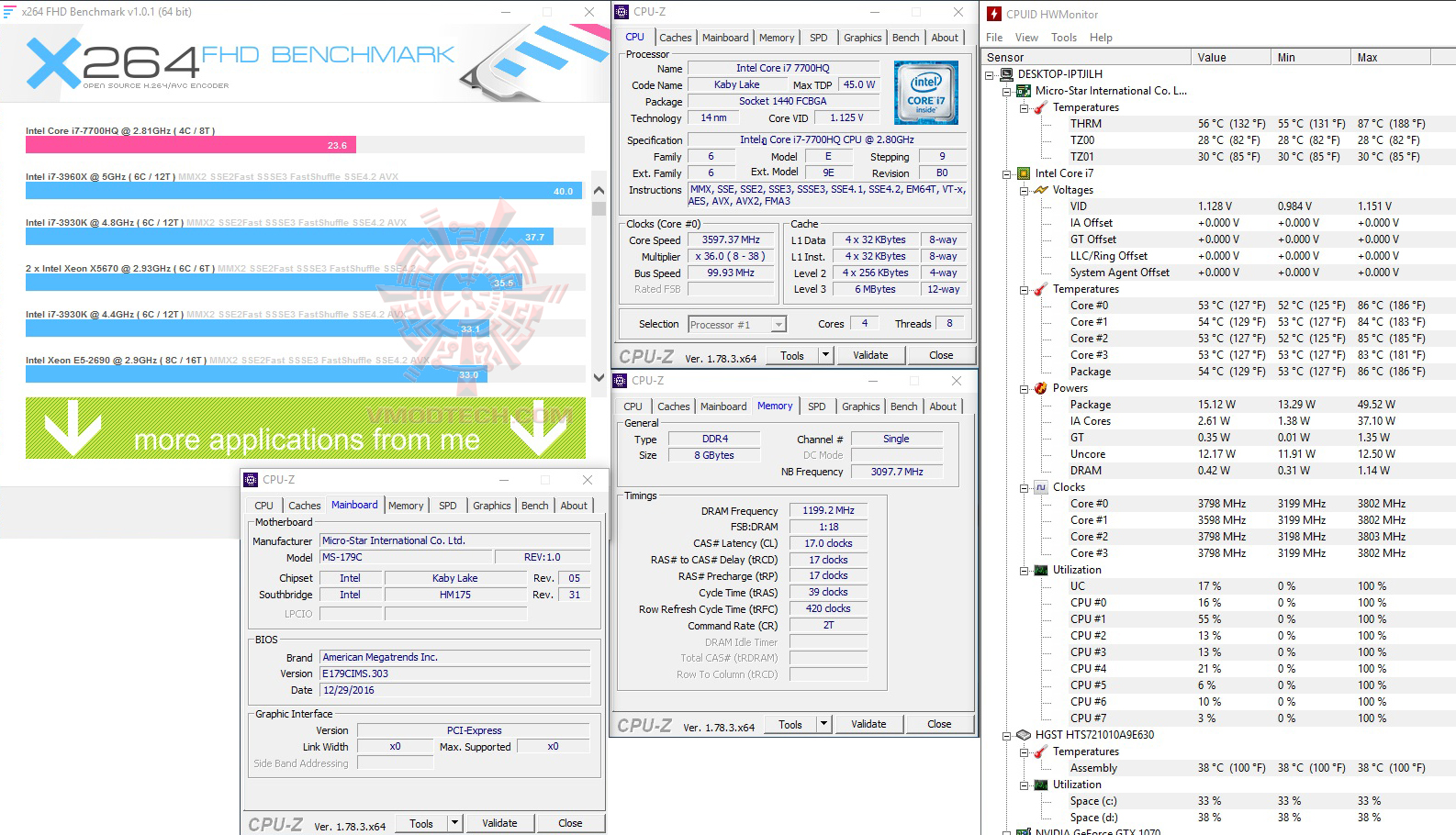This screenshot has height=835, width=1456.
Task: Select the Assembly temperature row under HGST drive
Action: pos(1249,768)
